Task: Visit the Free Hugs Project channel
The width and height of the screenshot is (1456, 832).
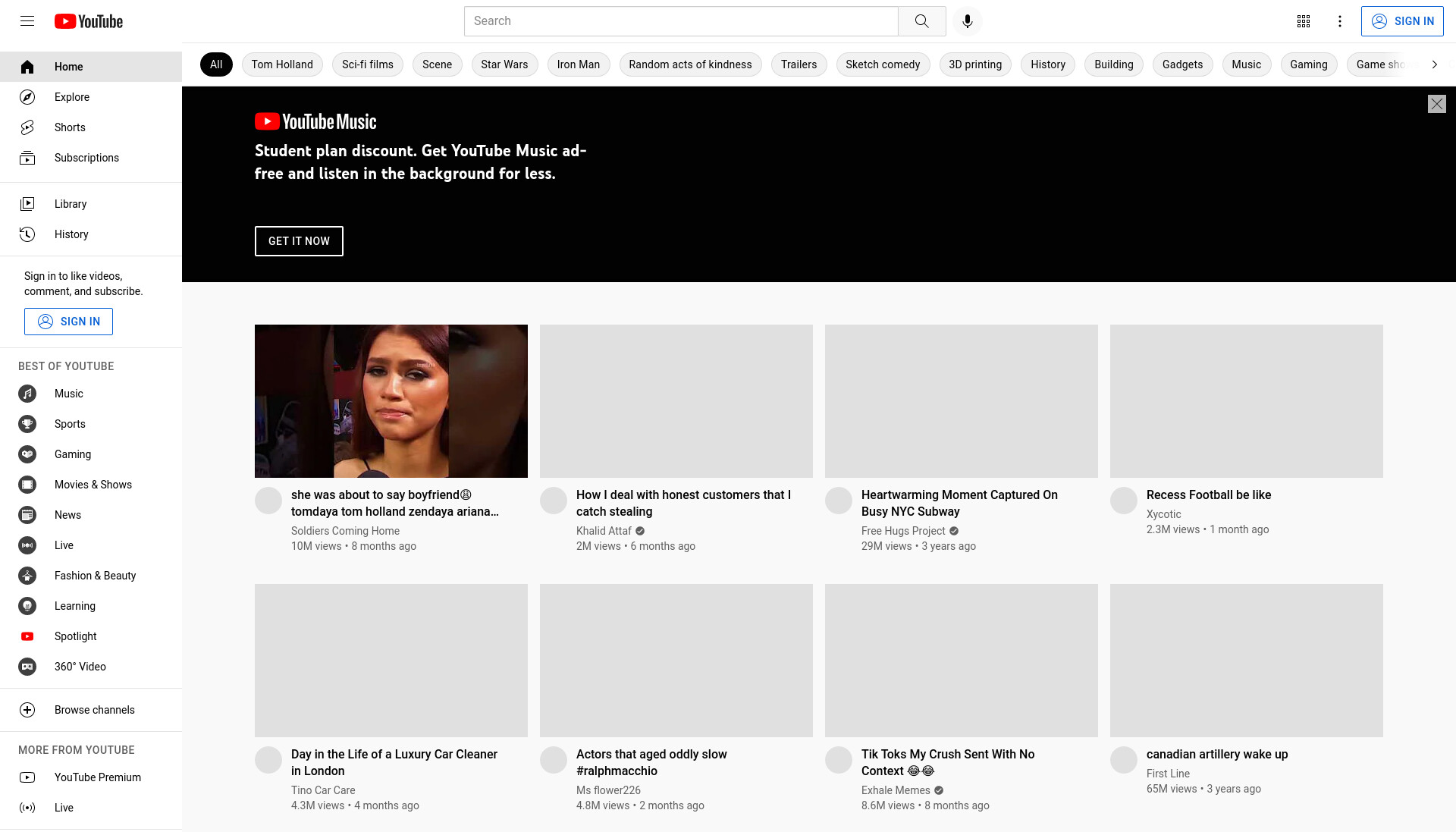Action: pyautogui.click(x=903, y=531)
